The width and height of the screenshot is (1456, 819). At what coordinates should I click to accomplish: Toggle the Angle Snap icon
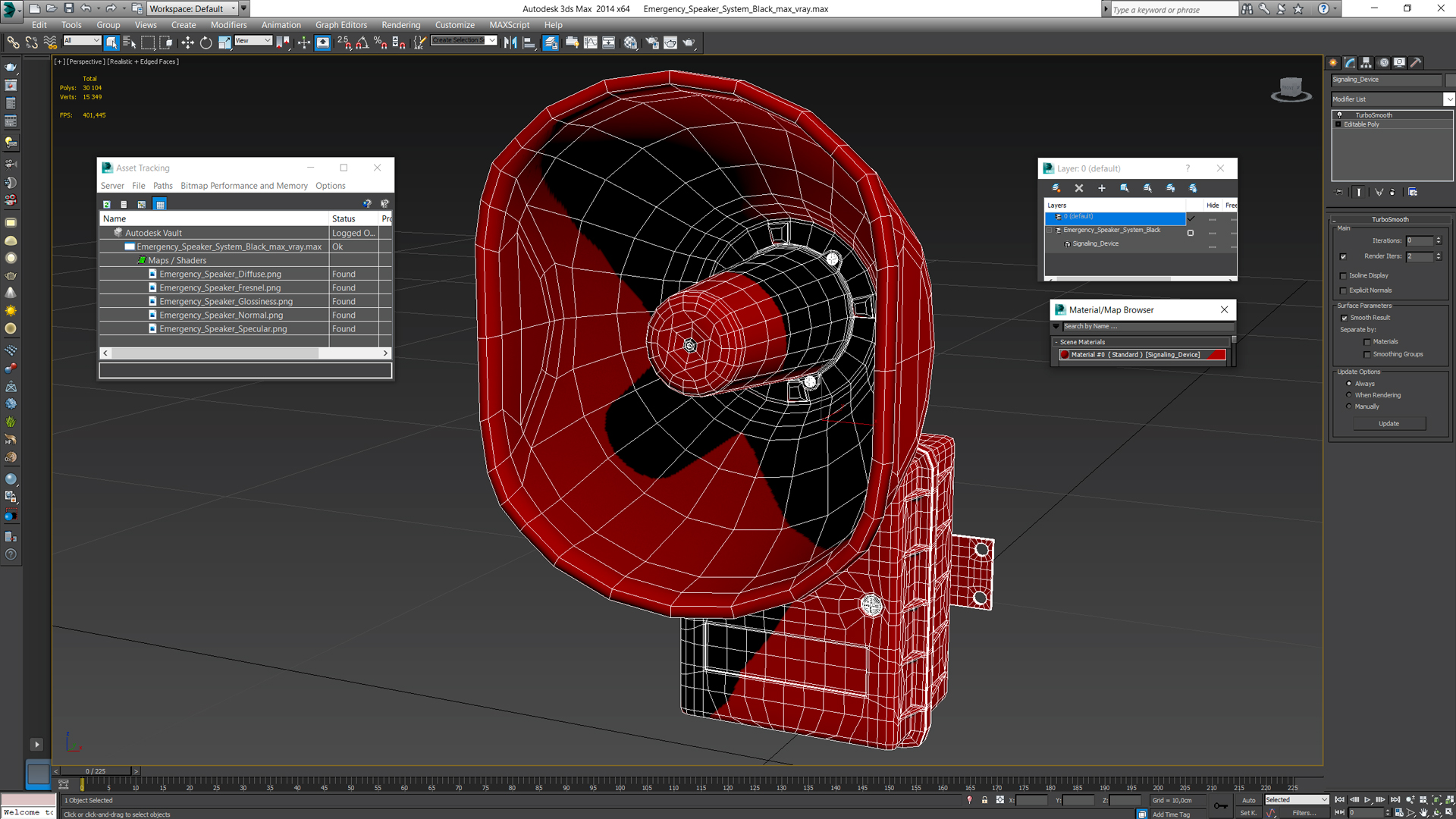tap(362, 43)
